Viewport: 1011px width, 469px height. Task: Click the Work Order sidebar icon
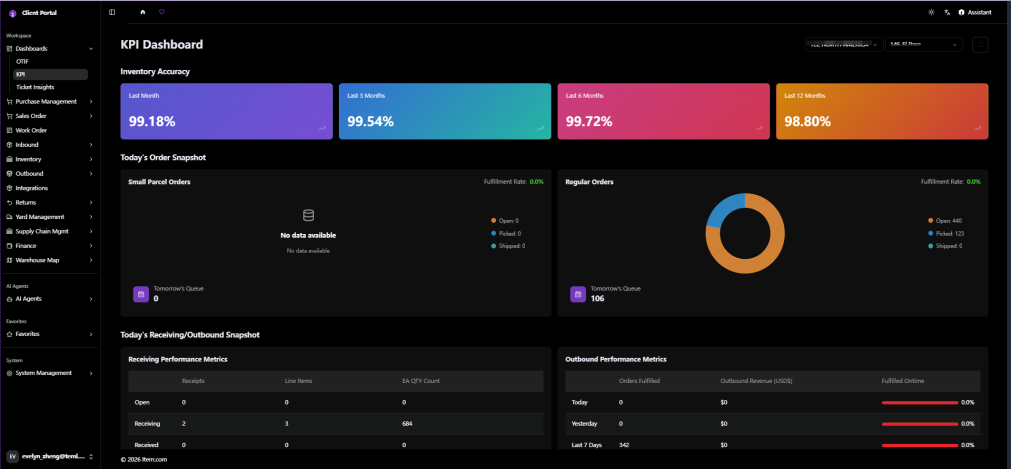(x=10, y=130)
